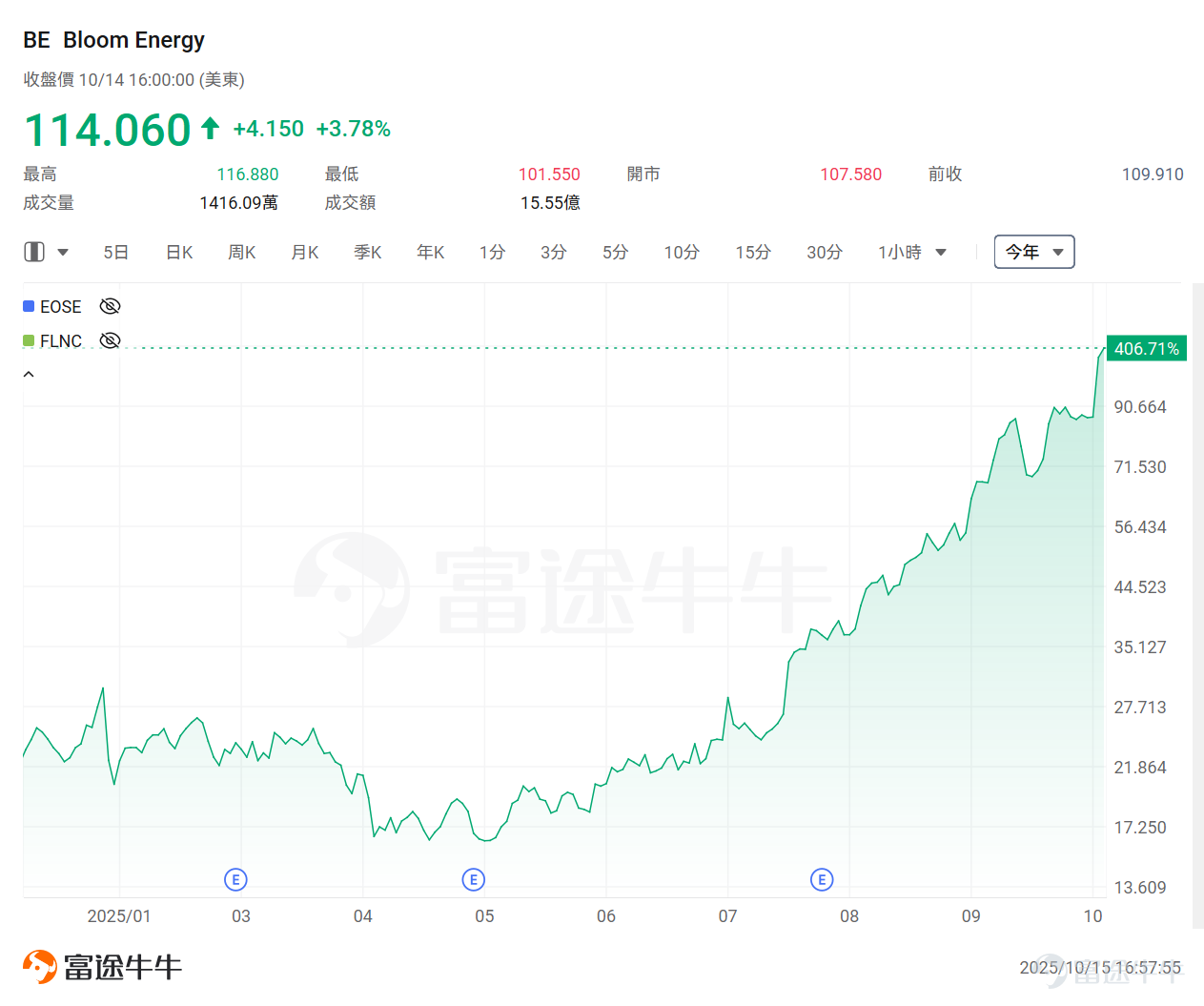Click the green FLNC color swatch
The height and width of the screenshot is (1006, 1204).
(x=29, y=340)
